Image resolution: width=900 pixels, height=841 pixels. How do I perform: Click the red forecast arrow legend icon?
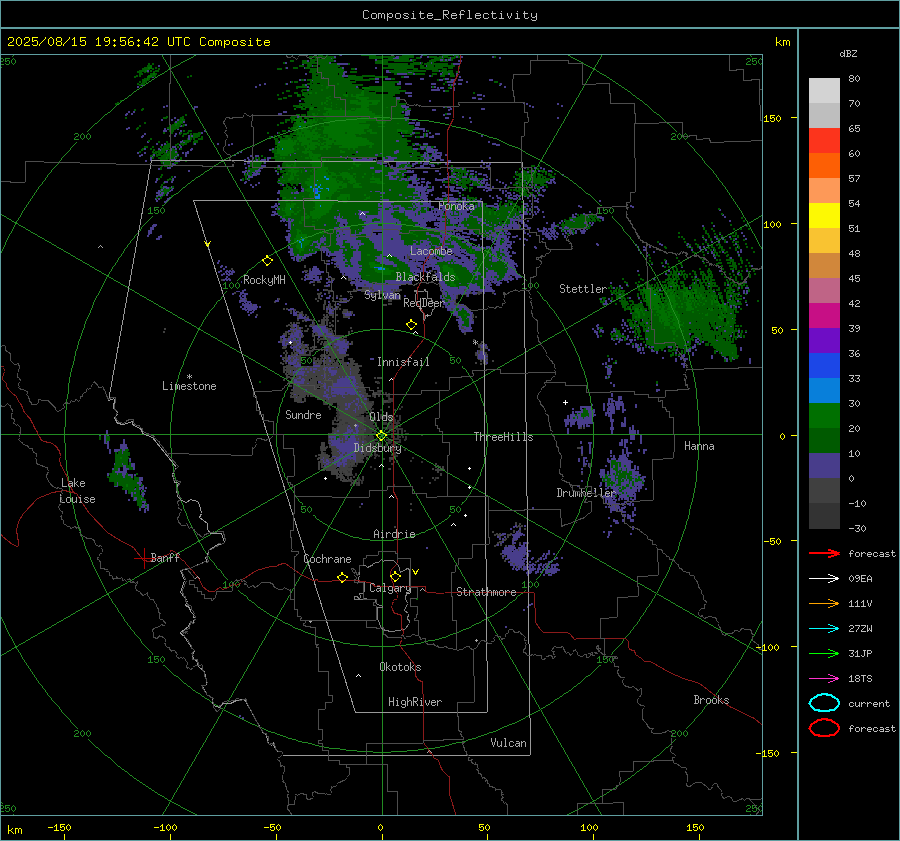click(824, 553)
